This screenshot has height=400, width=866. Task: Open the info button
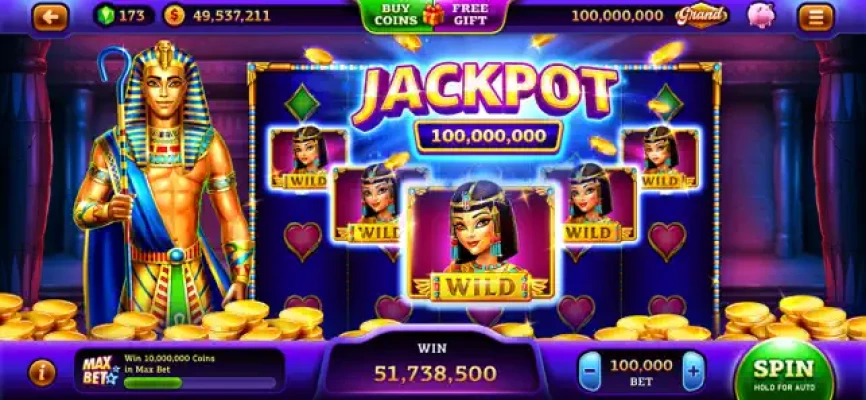[x=42, y=373]
